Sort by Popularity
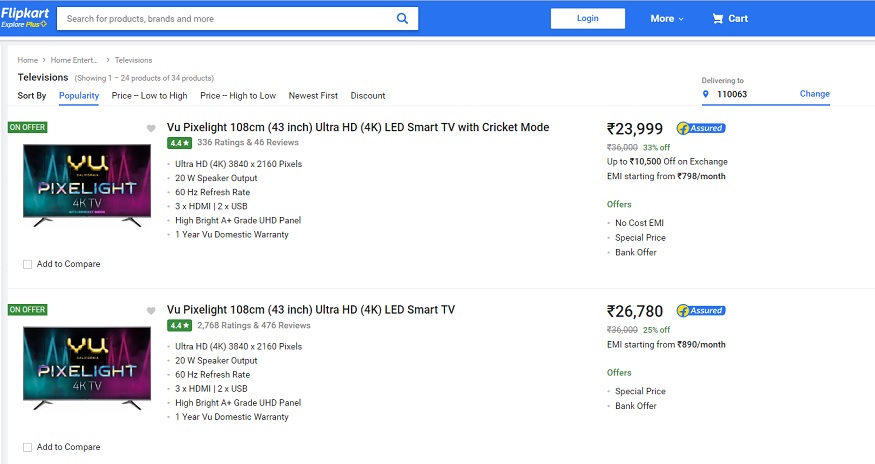875x464 pixels. point(79,95)
